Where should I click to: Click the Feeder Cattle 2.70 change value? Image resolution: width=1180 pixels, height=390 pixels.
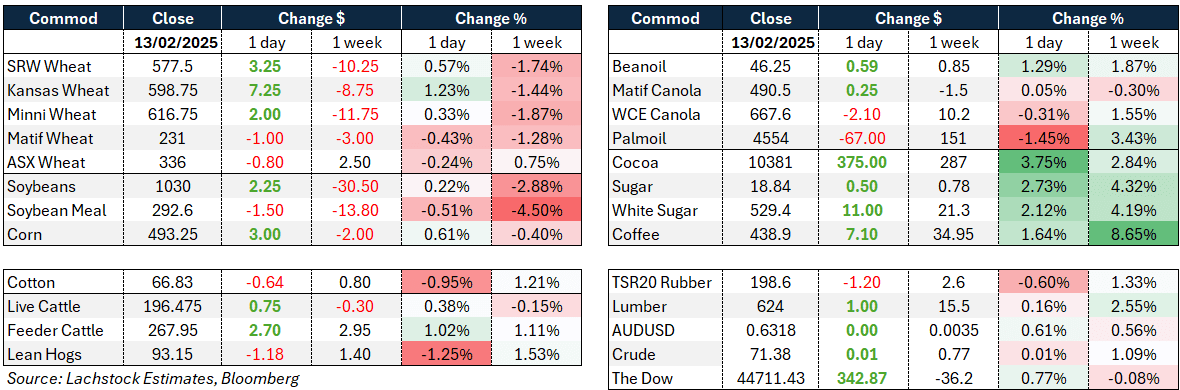266,331
